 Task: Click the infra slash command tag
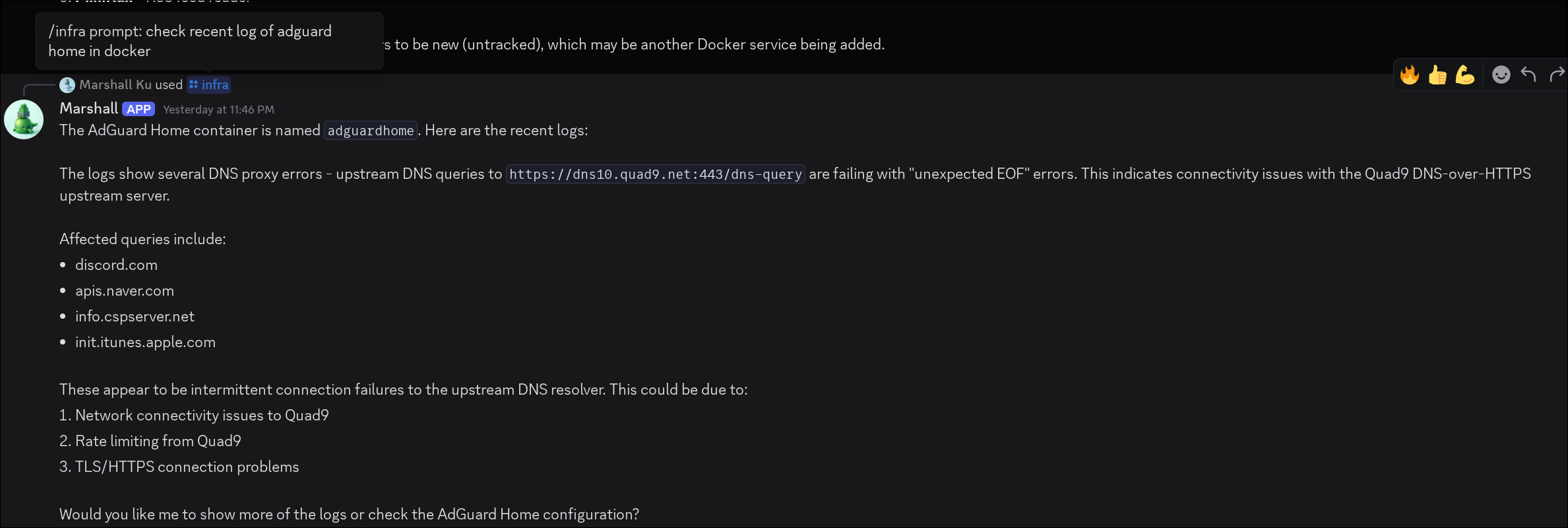tap(209, 85)
